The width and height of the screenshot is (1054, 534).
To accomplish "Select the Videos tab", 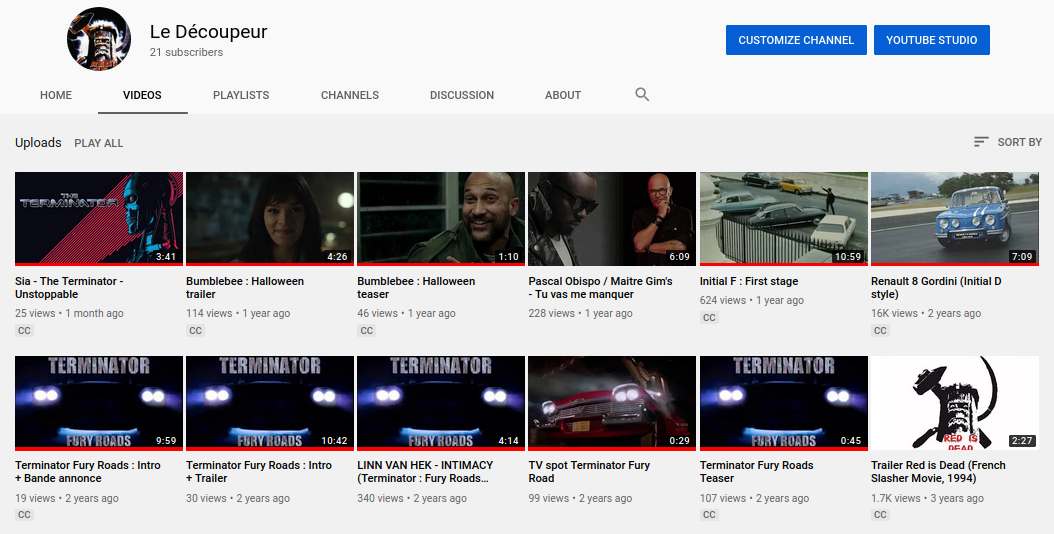I will tap(143, 95).
